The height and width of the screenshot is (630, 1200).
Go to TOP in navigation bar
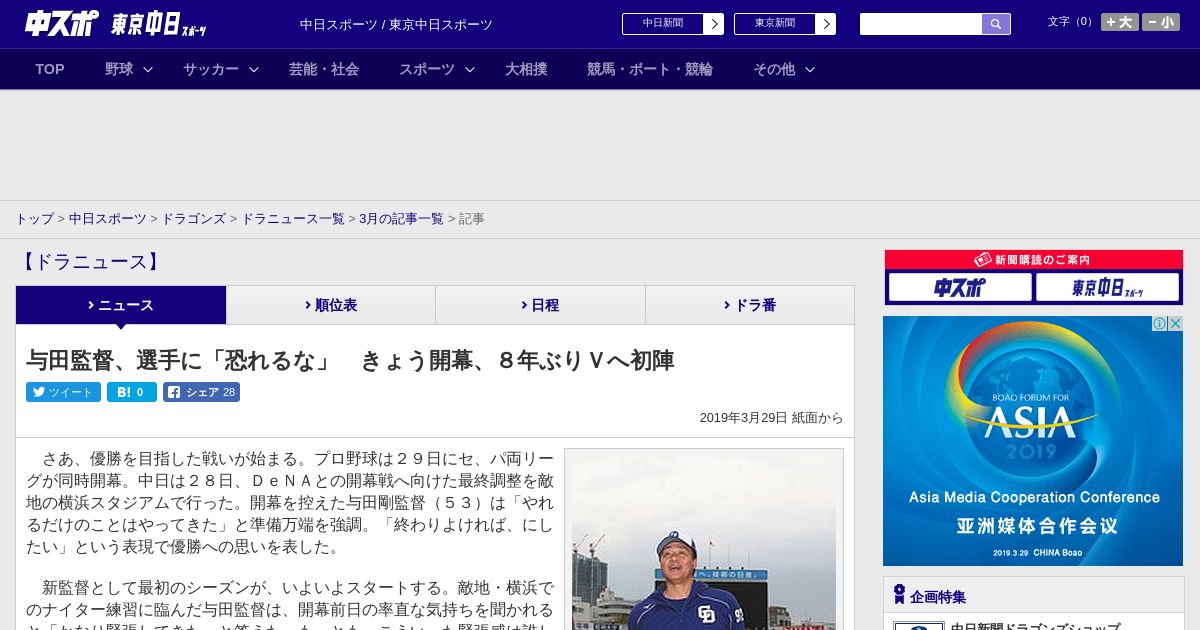50,69
